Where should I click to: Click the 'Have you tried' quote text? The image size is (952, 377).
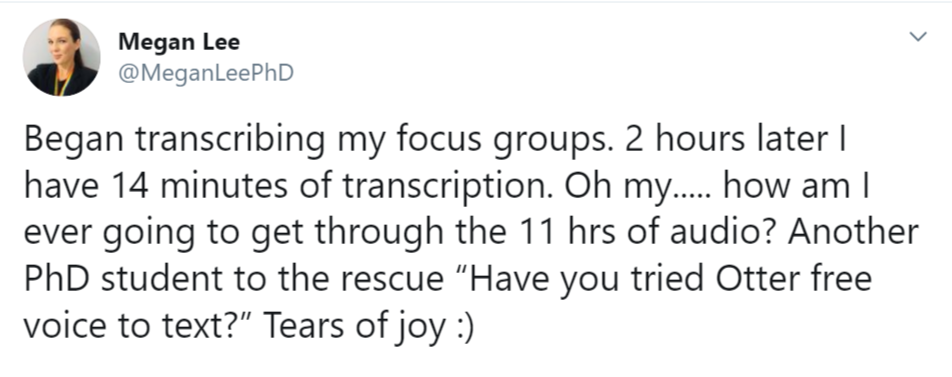point(580,280)
